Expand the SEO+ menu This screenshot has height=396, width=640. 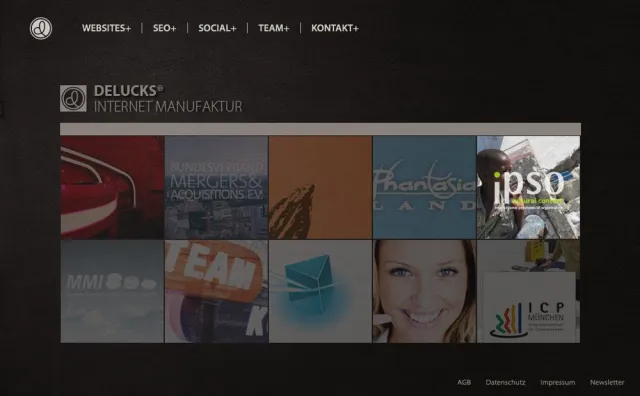[164, 28]
